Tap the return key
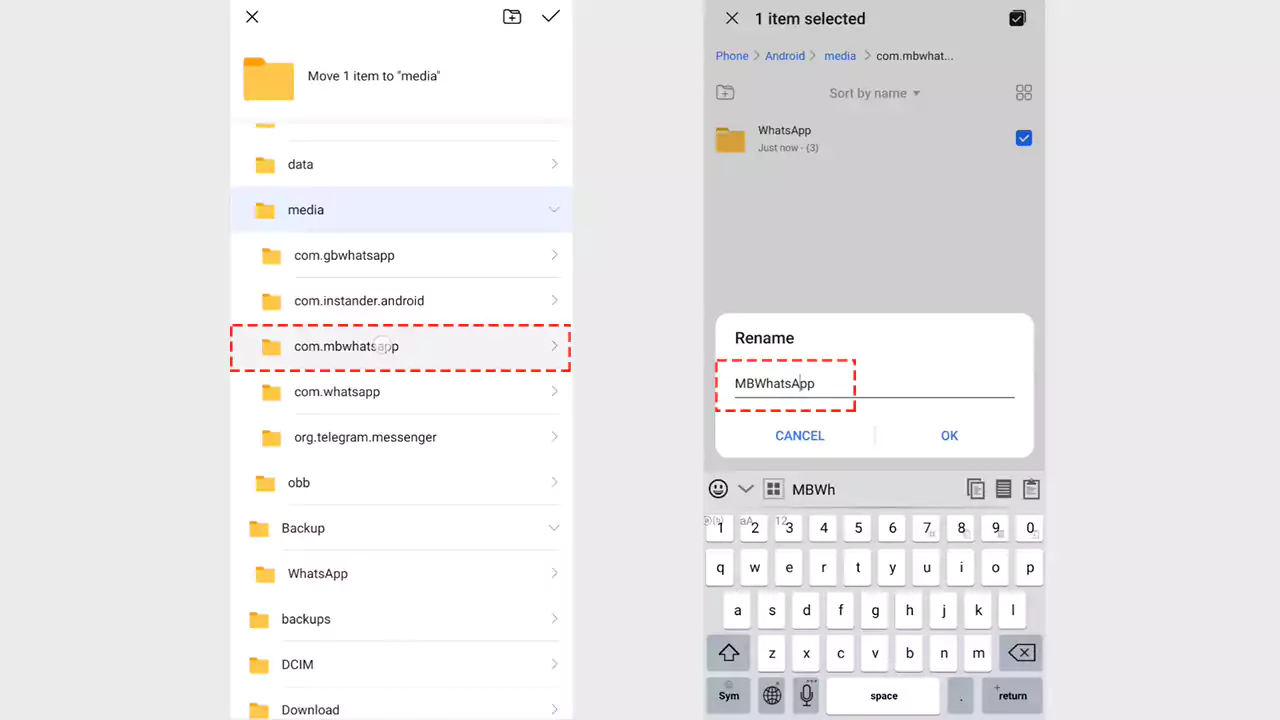Image resolution: width=1280 pixels, height=720 pixels. click(1013, 696)
